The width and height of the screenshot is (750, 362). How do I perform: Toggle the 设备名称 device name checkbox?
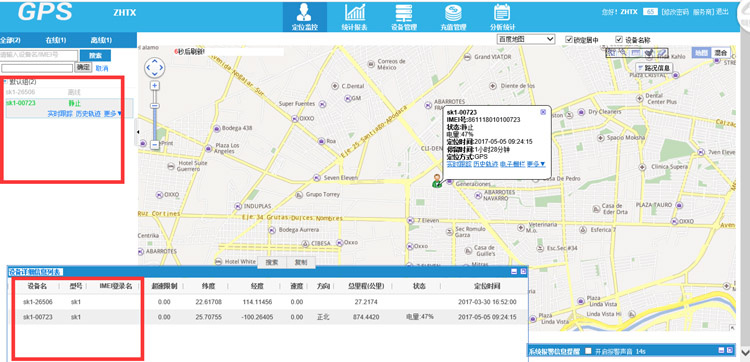[619, 39]
